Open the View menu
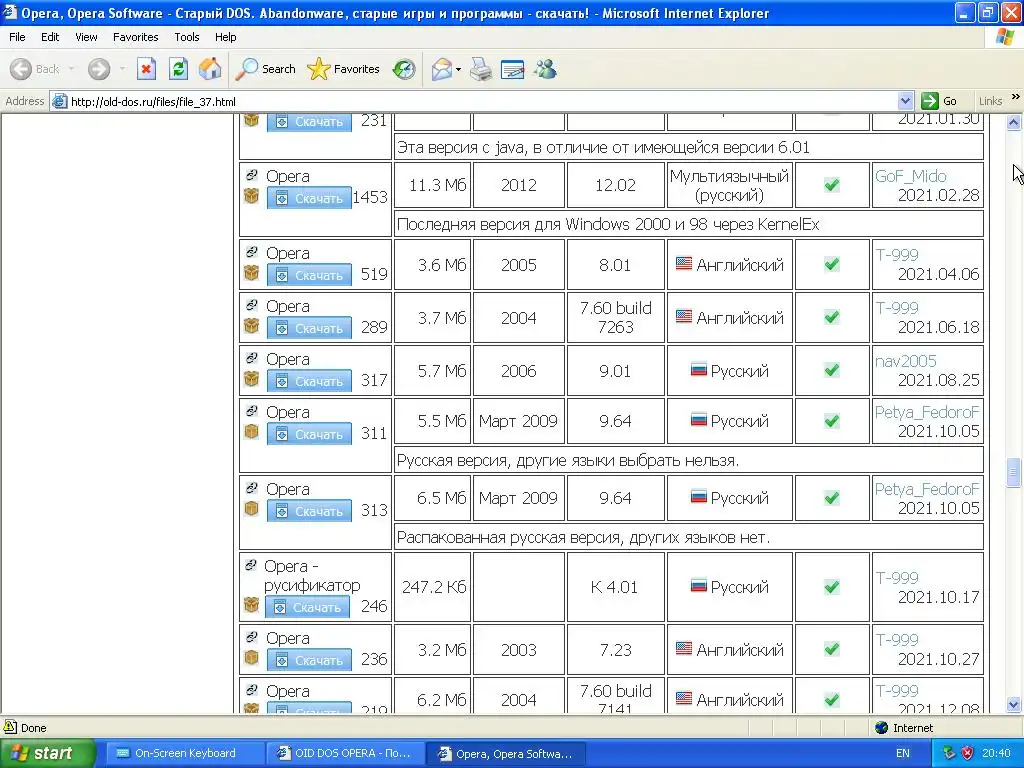Screen dimensions: 1024x768 pyautogui.click(x=86, y=37)
